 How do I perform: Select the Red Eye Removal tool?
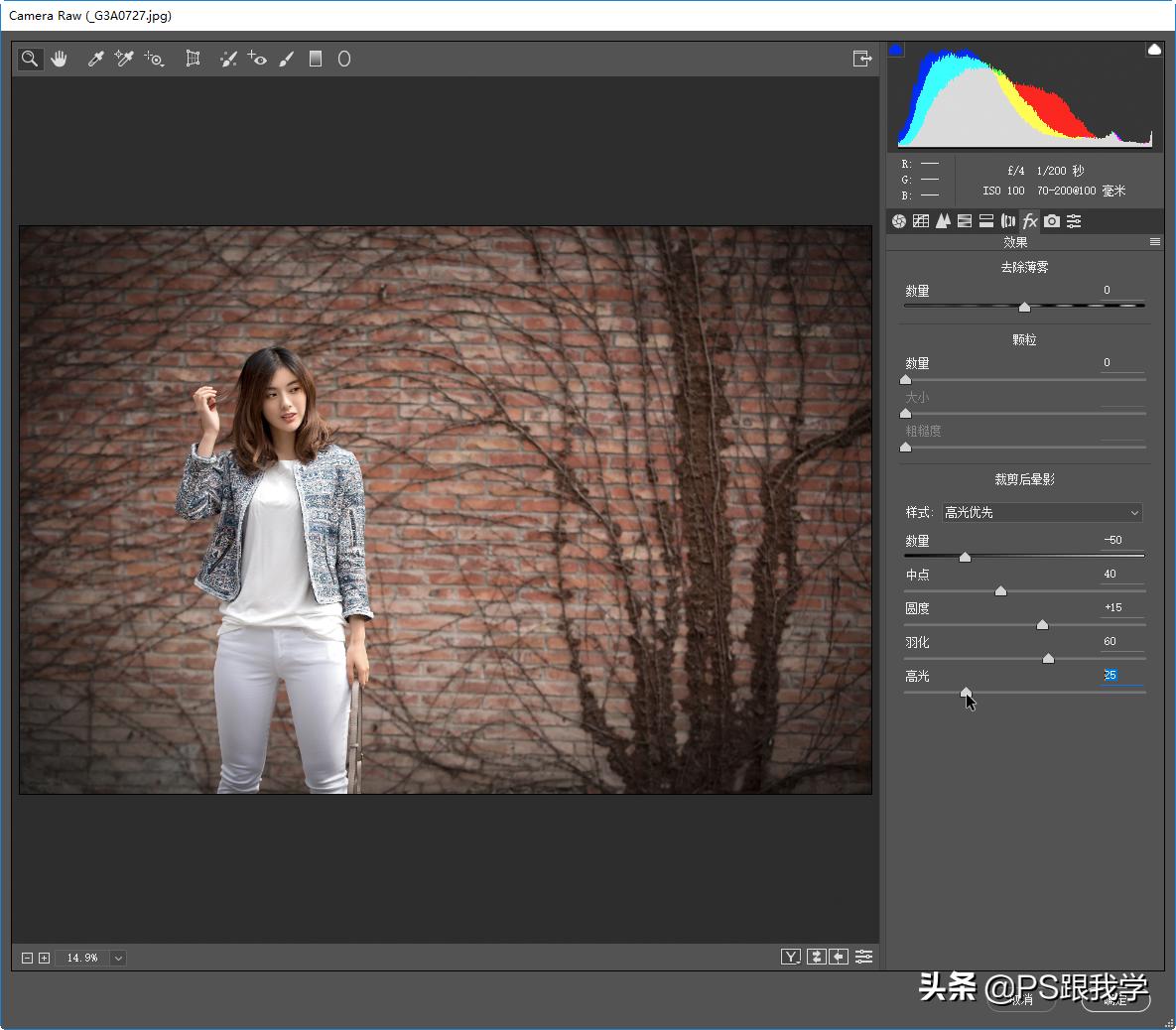point(257,59)
